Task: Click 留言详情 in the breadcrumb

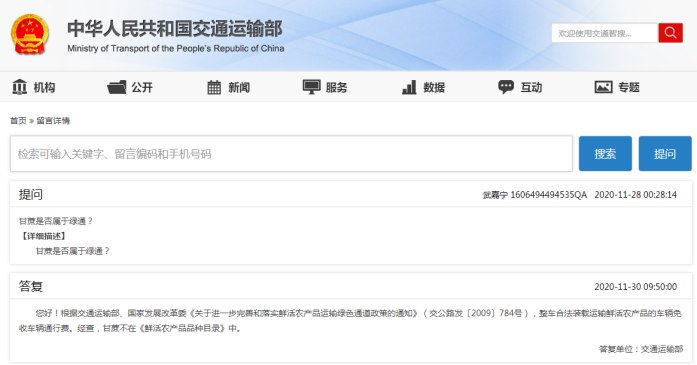Action: coord(53,121)
